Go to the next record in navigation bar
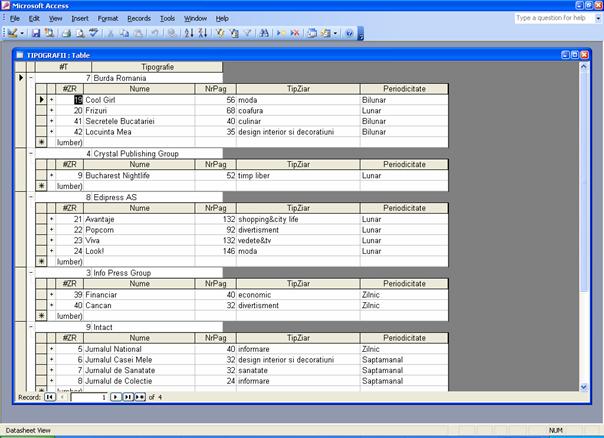 pyautogui.click(x=115, y=397)
